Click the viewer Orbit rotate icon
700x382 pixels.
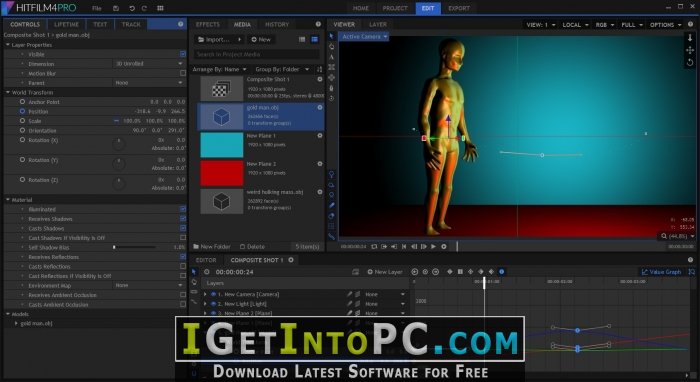click(690, 62)
